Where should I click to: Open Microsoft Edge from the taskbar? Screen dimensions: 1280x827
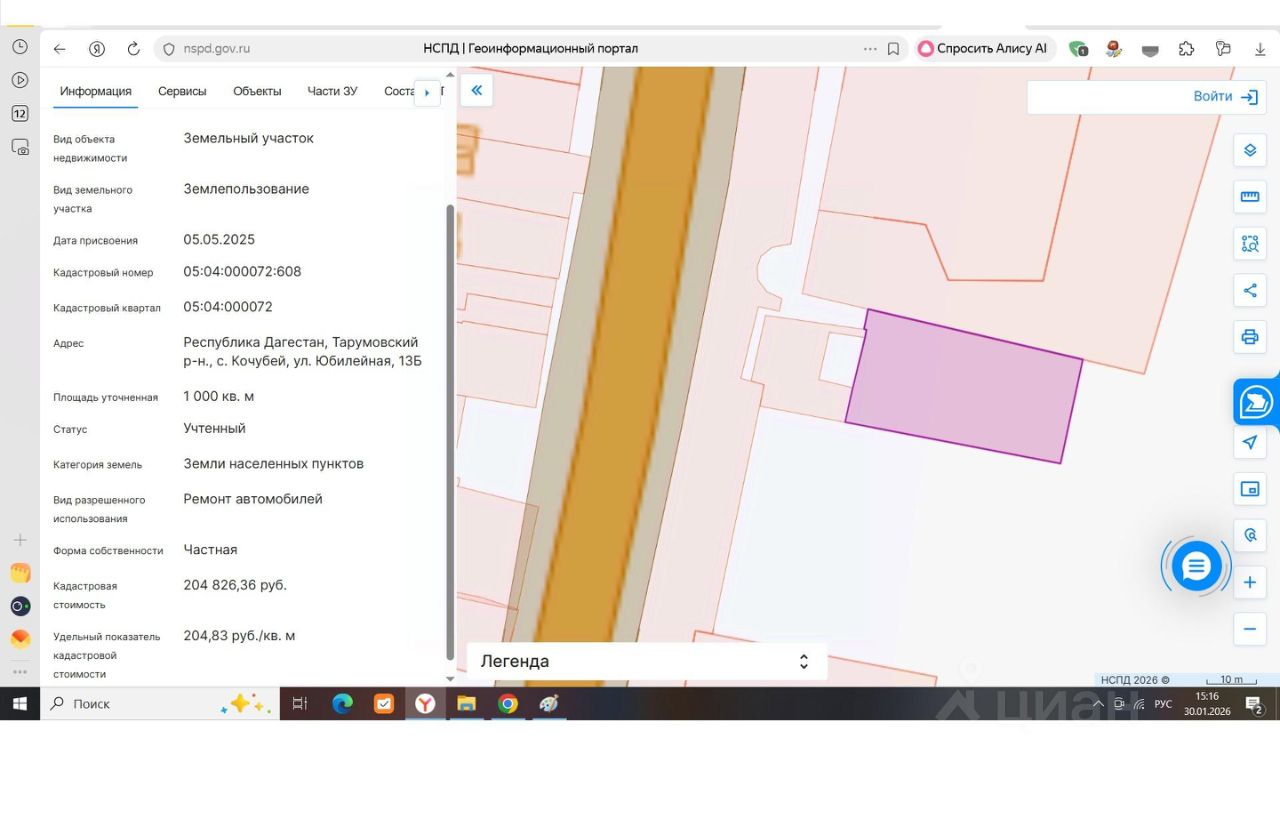(342, 704)
